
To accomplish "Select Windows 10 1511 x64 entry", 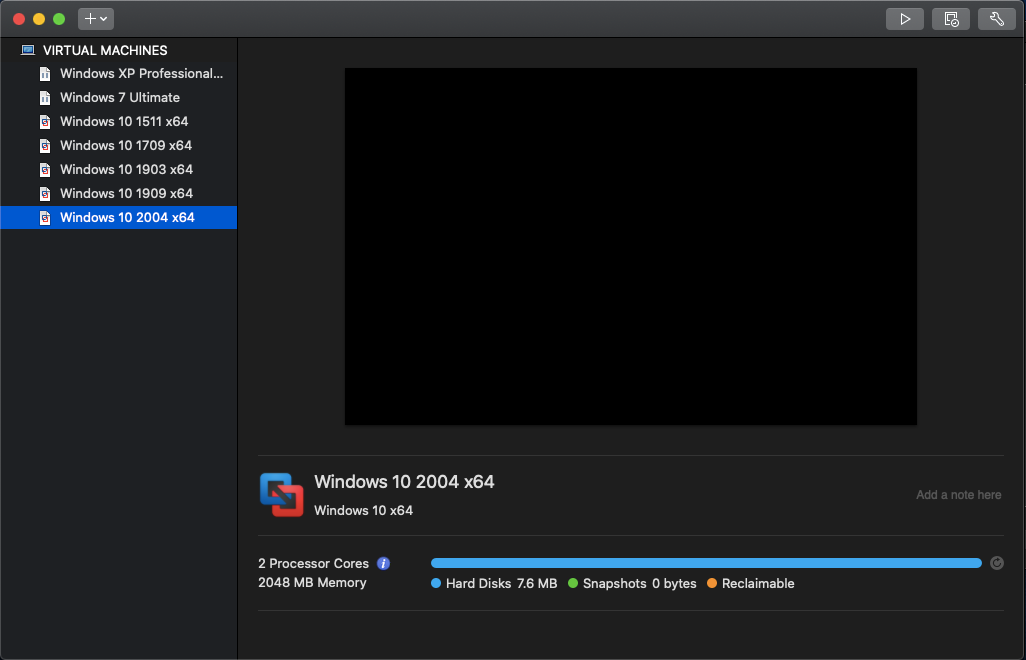I will 118,122.
